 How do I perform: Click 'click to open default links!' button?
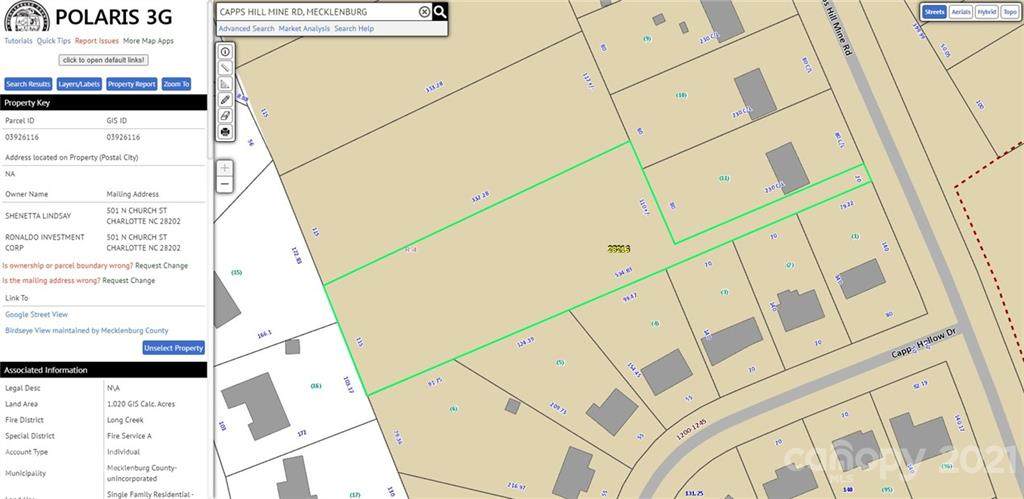(104, 60)
